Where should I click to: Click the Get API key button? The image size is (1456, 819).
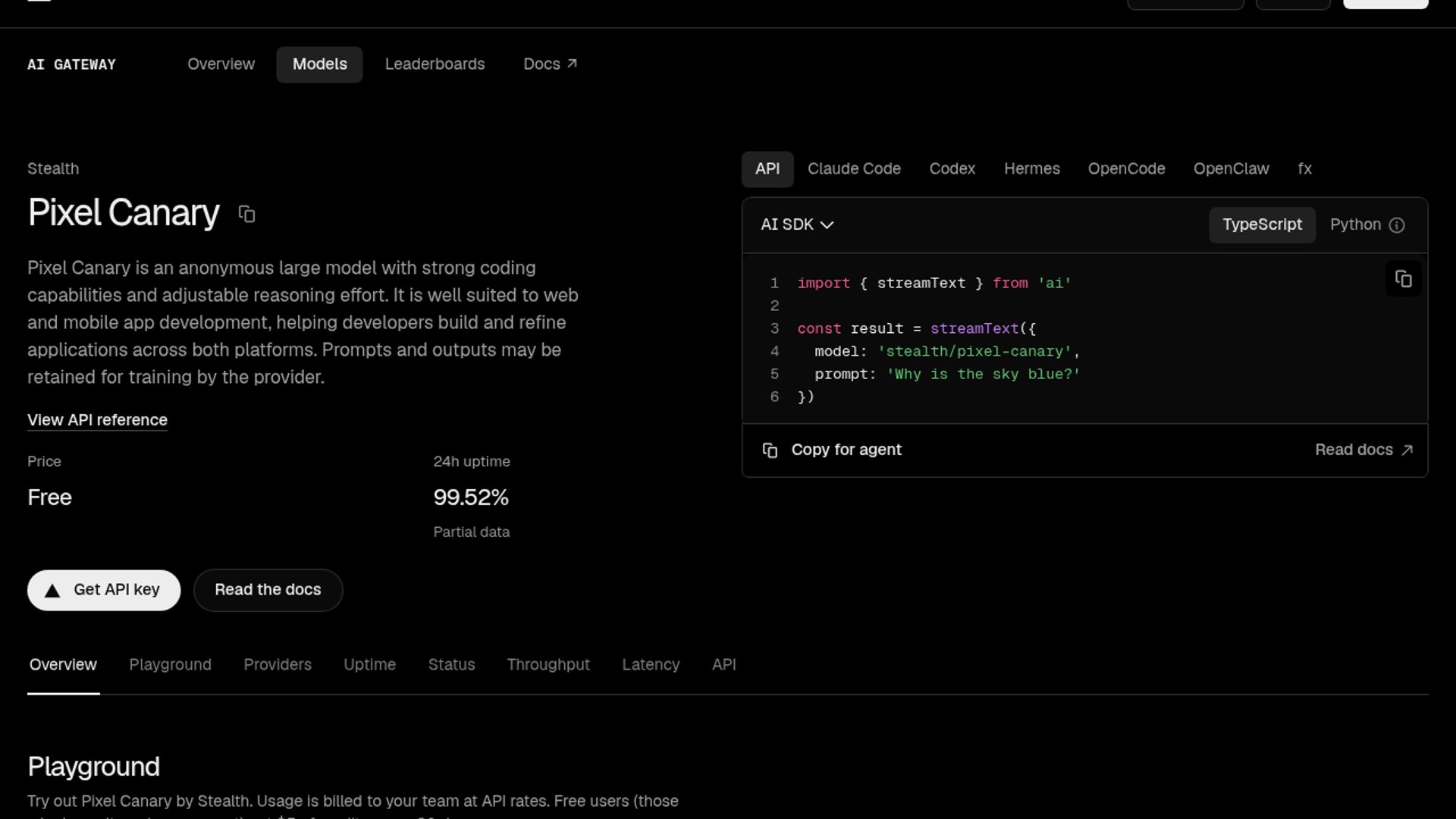104,590
